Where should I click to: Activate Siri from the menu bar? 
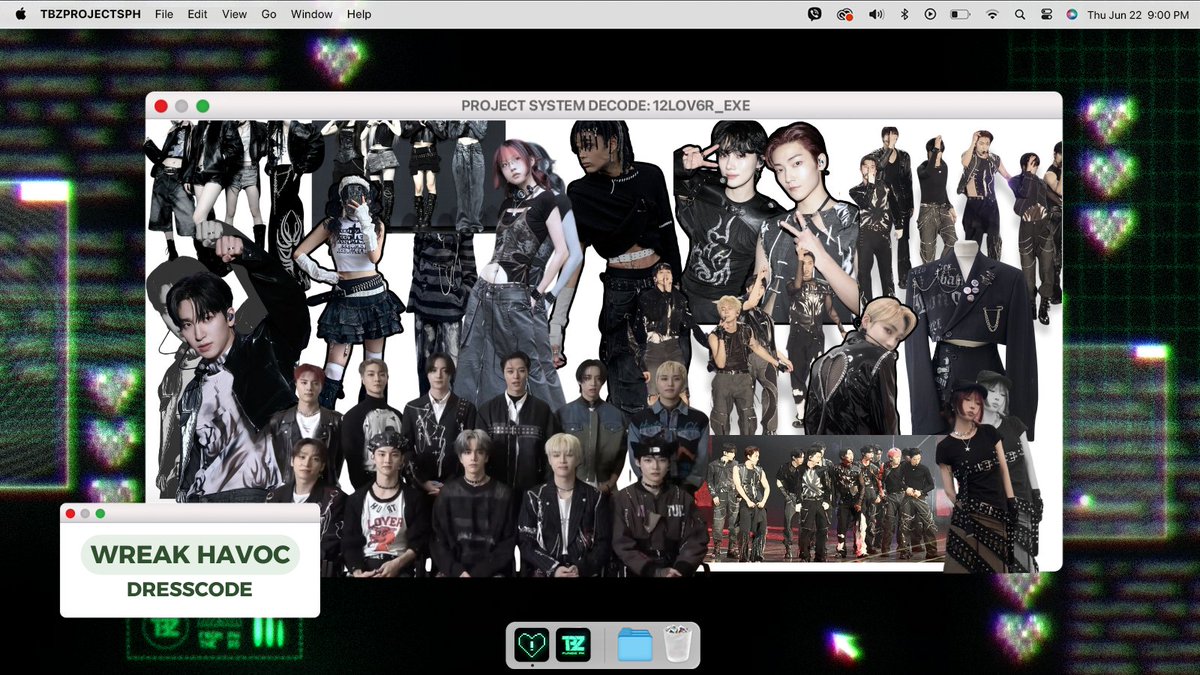click(1072, 14)
